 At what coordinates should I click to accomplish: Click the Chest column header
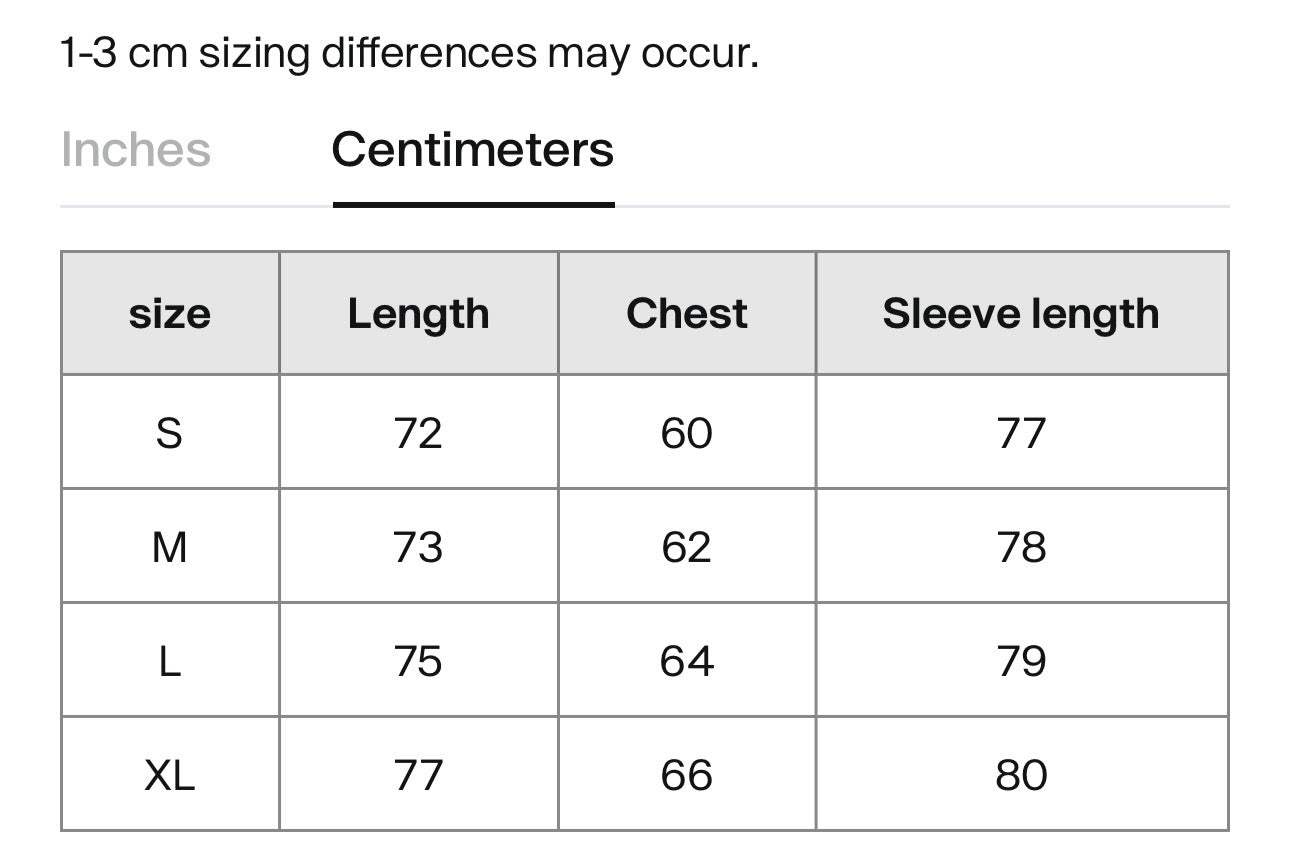tap(686, 314)
